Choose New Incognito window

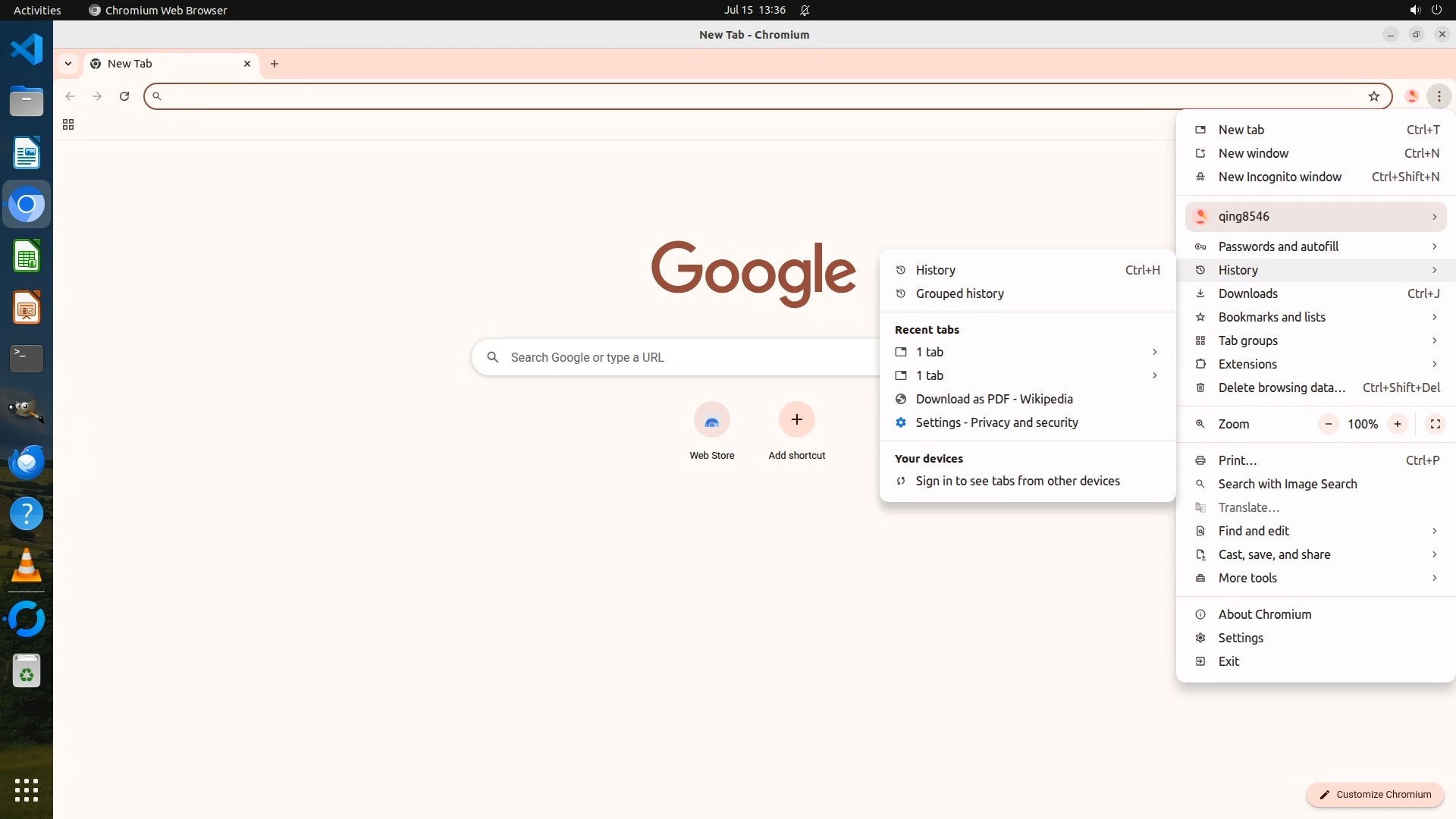click(1279, 177)
